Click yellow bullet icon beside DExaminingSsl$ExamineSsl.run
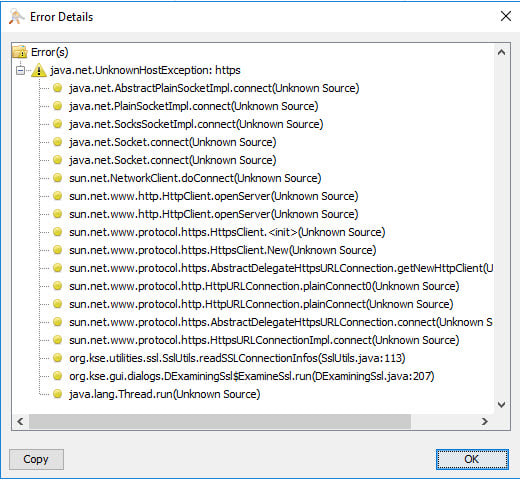This screenshot has height=480, width=520. [58, 376]
